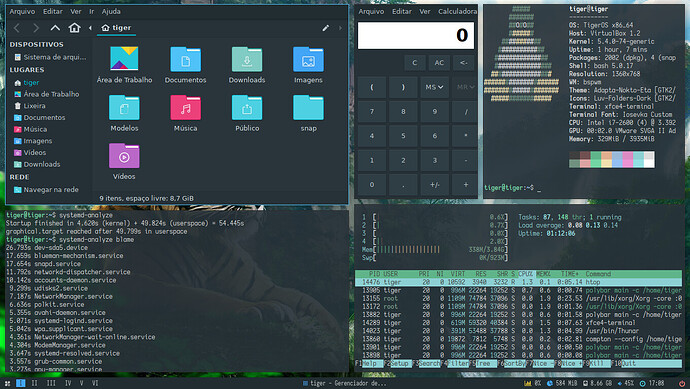Open Música in the sidebar

click(30, 129)
